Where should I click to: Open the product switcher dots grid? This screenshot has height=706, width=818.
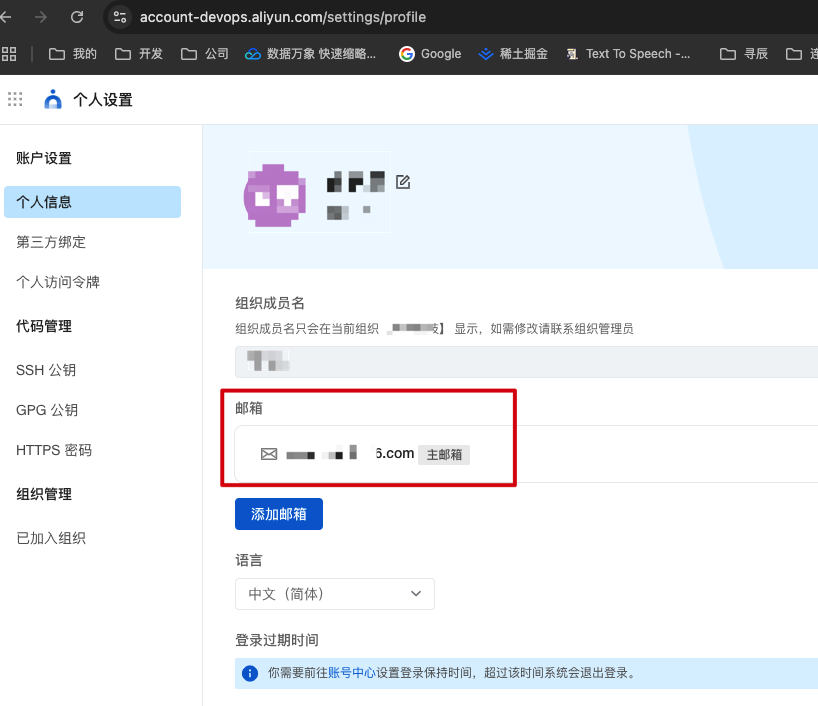coord(15,99)
